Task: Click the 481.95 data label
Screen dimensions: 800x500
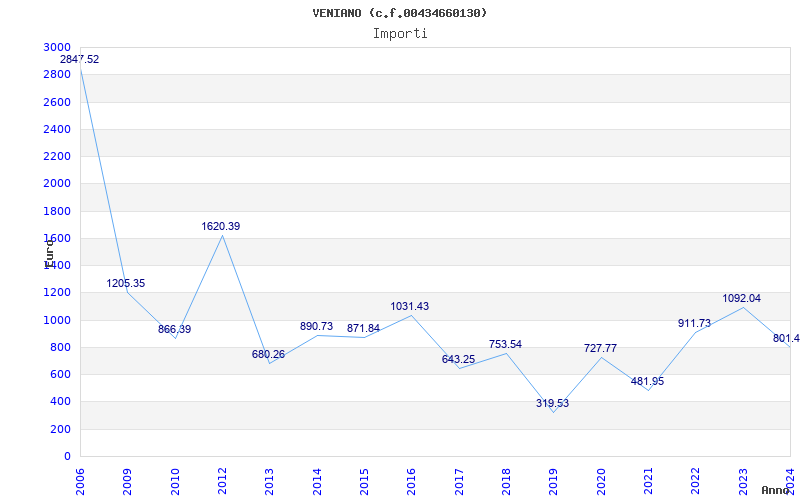Action: coord(647,381)
